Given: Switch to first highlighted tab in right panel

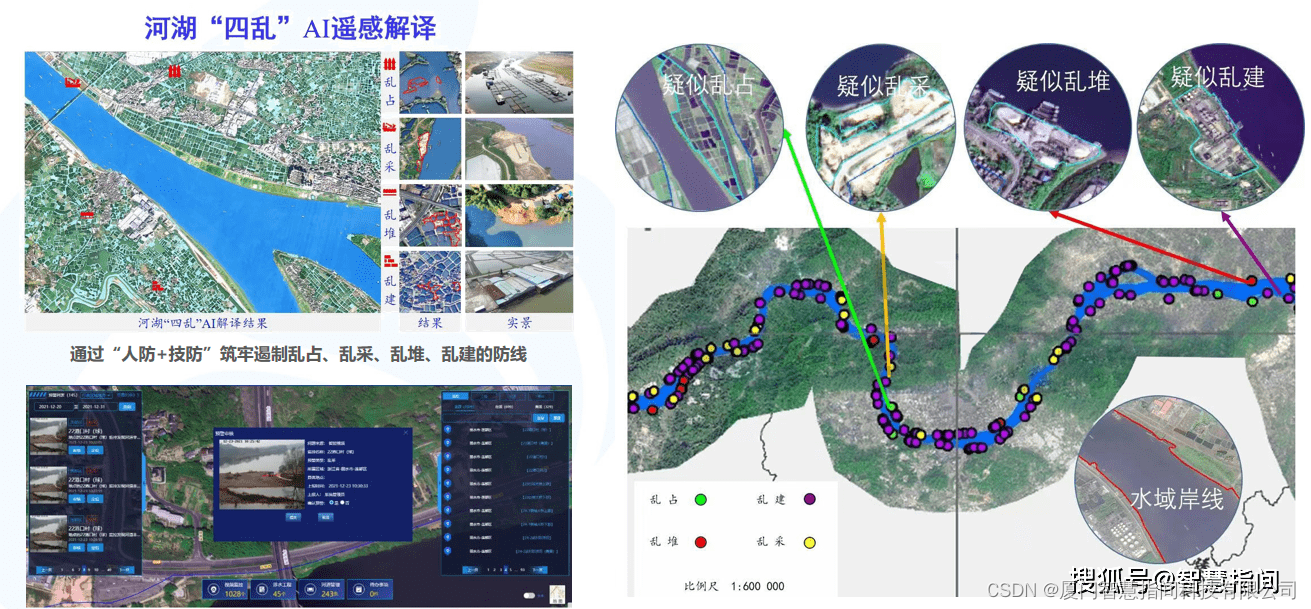Looking at the screenshot, I should tap(455, 396).
